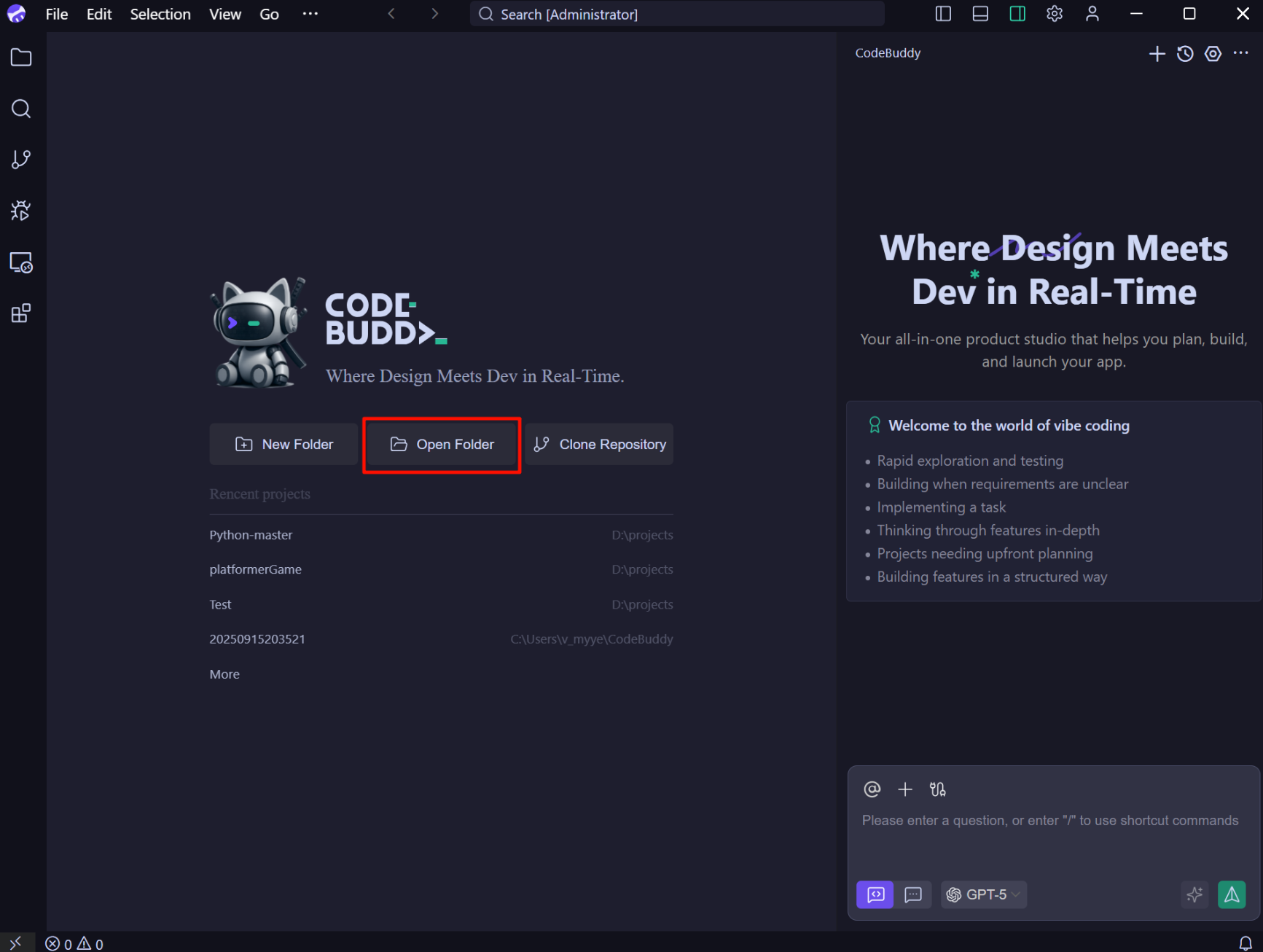Click the Open Folder button

tap(442, 445)
